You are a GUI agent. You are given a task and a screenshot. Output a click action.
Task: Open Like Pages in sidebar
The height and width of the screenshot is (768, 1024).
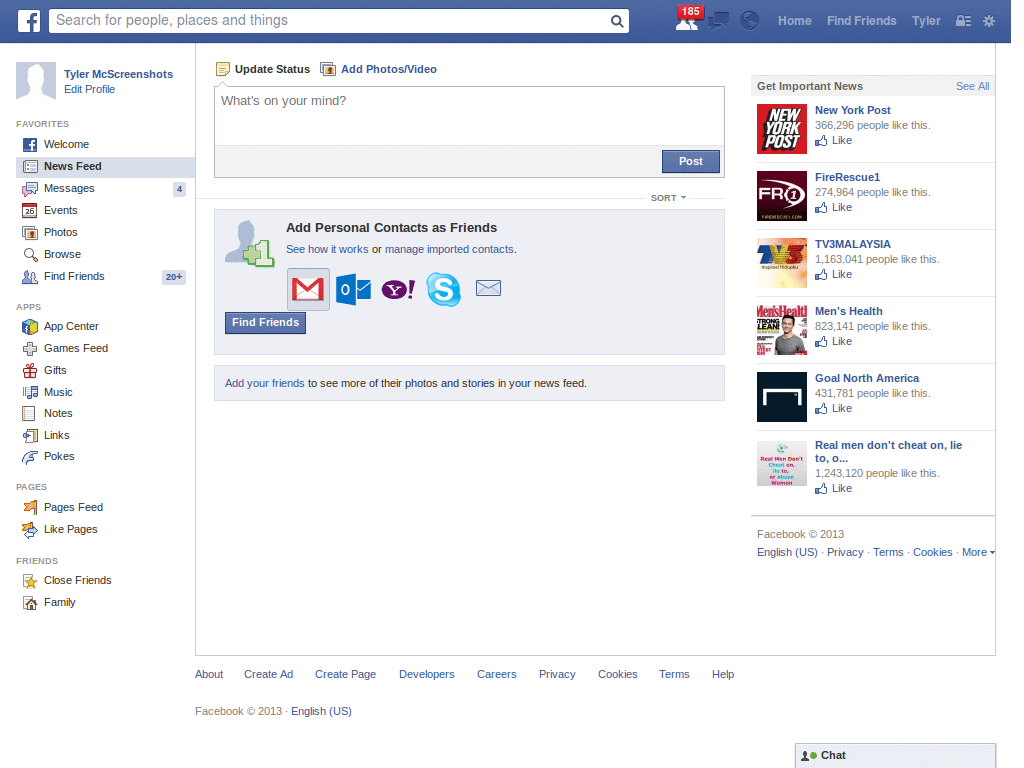coord(71,530)
